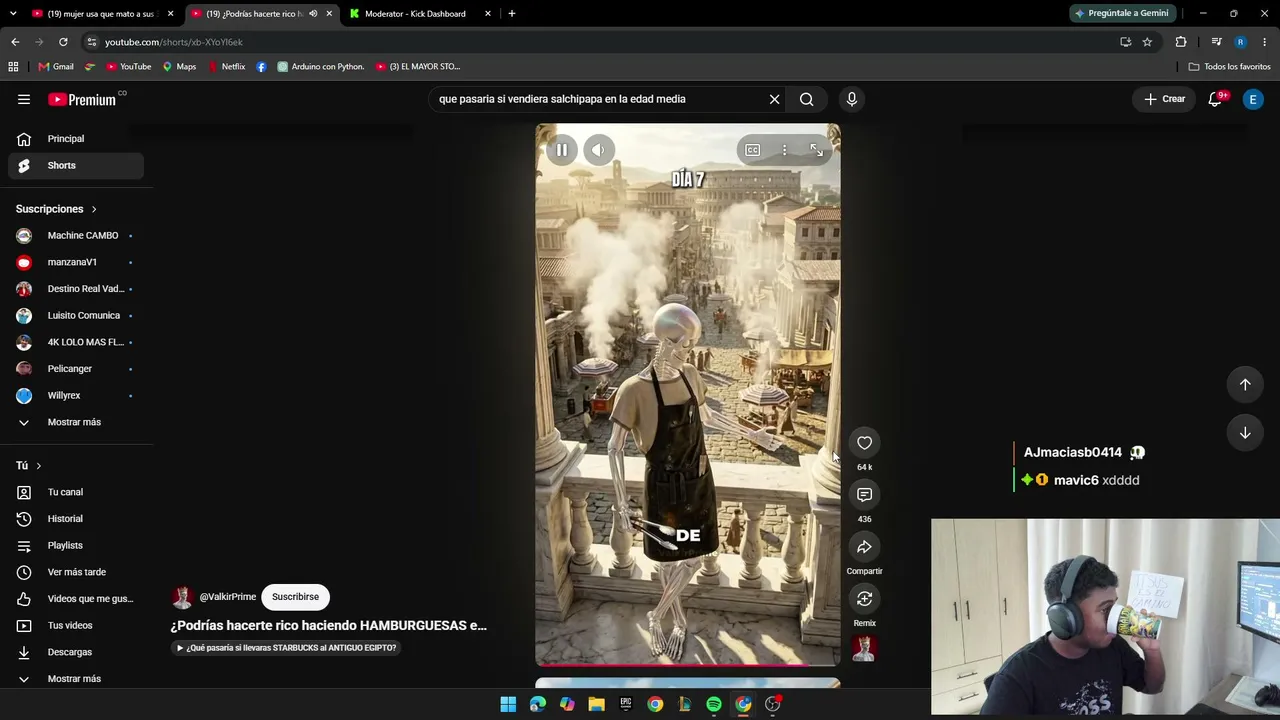Viewport: 1280px width, 720px height.
Task: Mute the Short with the volume button
Action: point(598,150)
